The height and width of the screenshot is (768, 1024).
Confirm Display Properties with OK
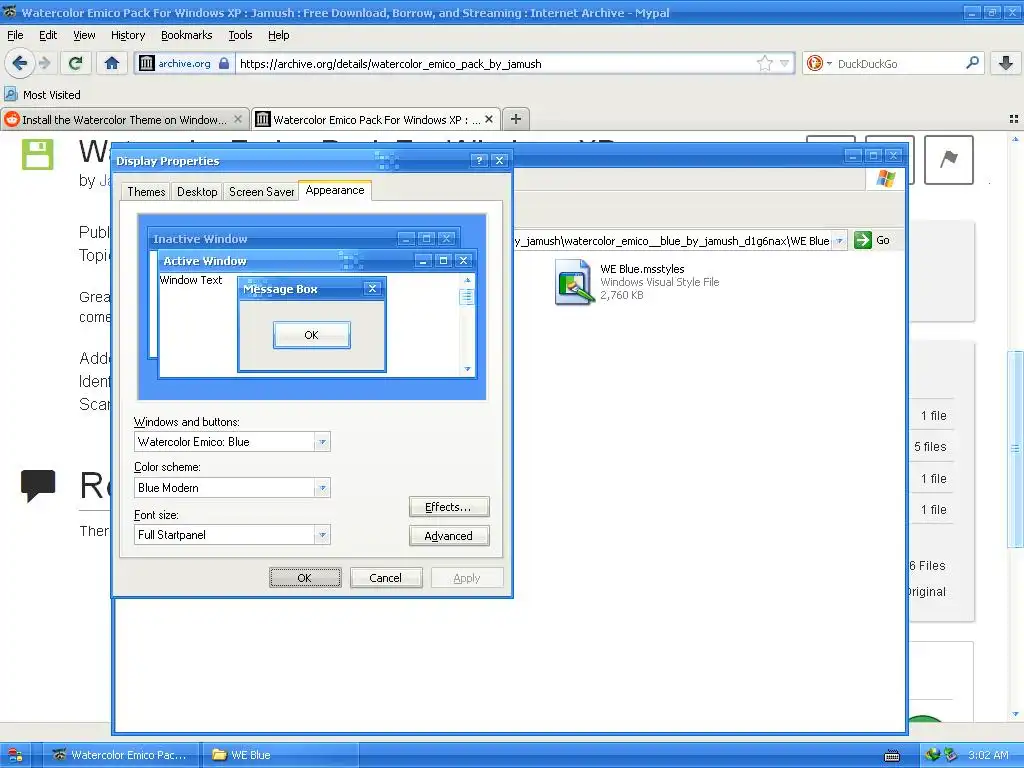[x=305, y=577]
